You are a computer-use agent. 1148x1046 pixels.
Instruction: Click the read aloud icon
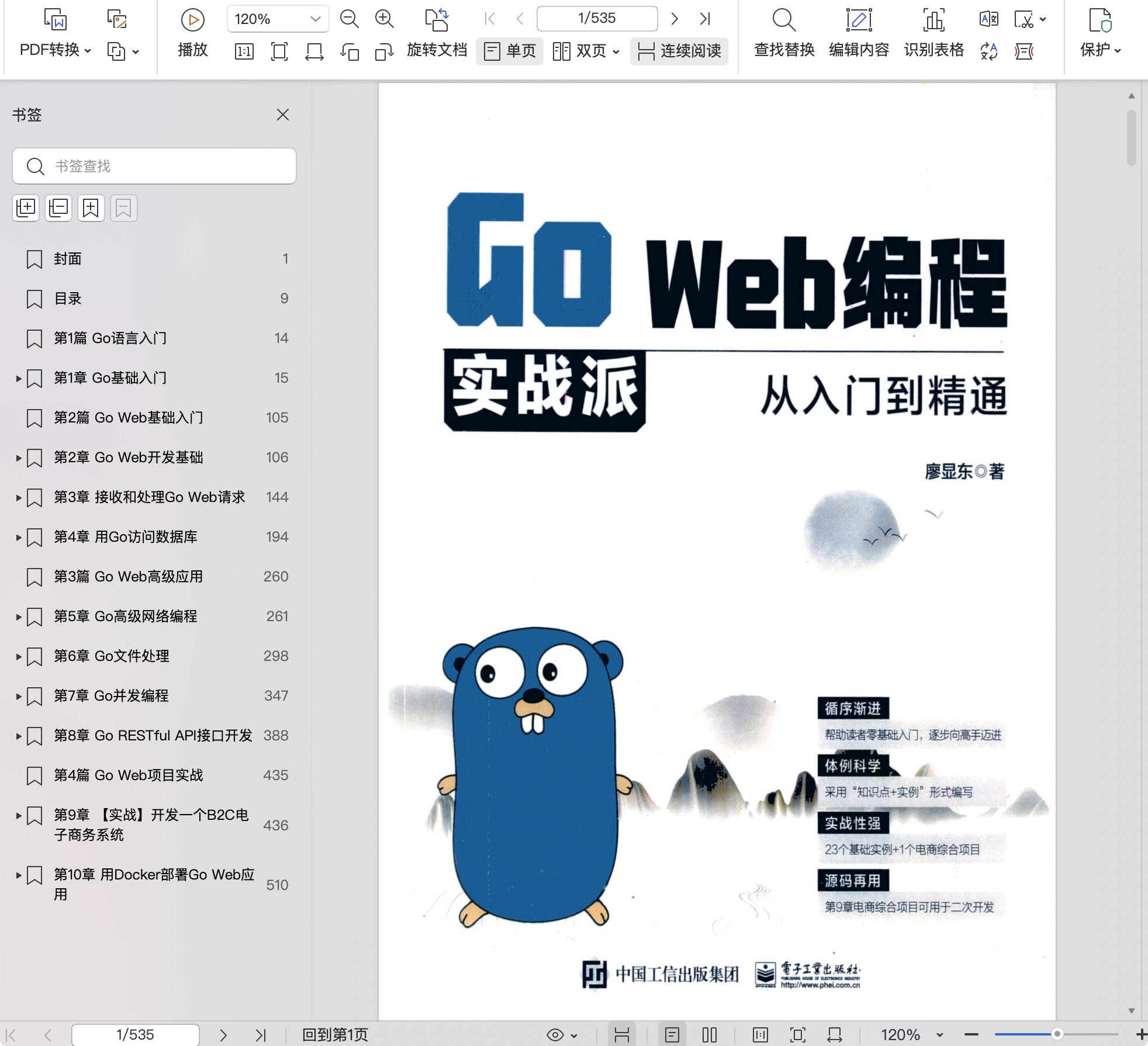tap(1024, 51)
